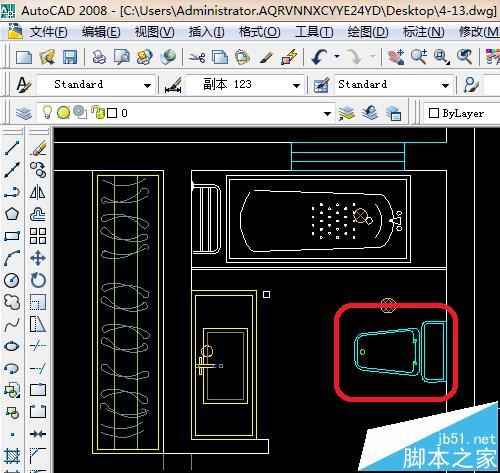The image size is (500, 473).
Task: Expand the layer 0 dropdown arrow
Action: coord(327,114)
